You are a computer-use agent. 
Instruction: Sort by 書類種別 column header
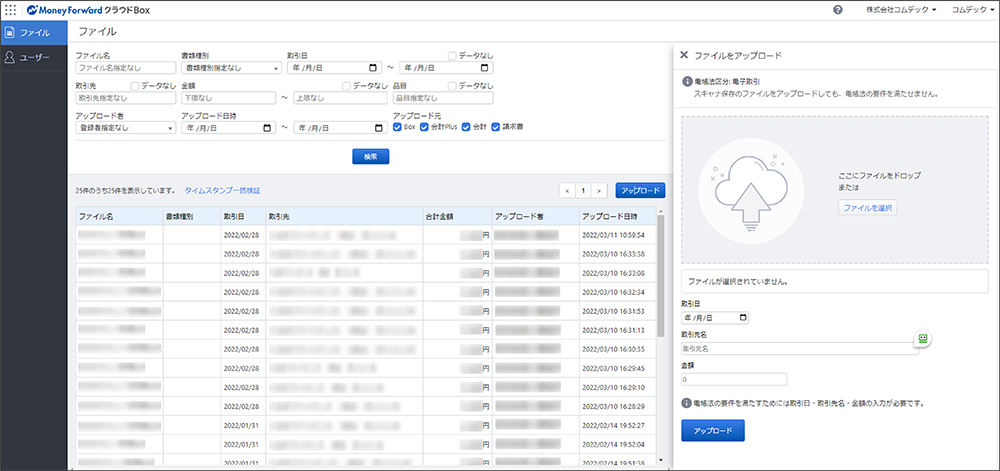pos(191,217)
